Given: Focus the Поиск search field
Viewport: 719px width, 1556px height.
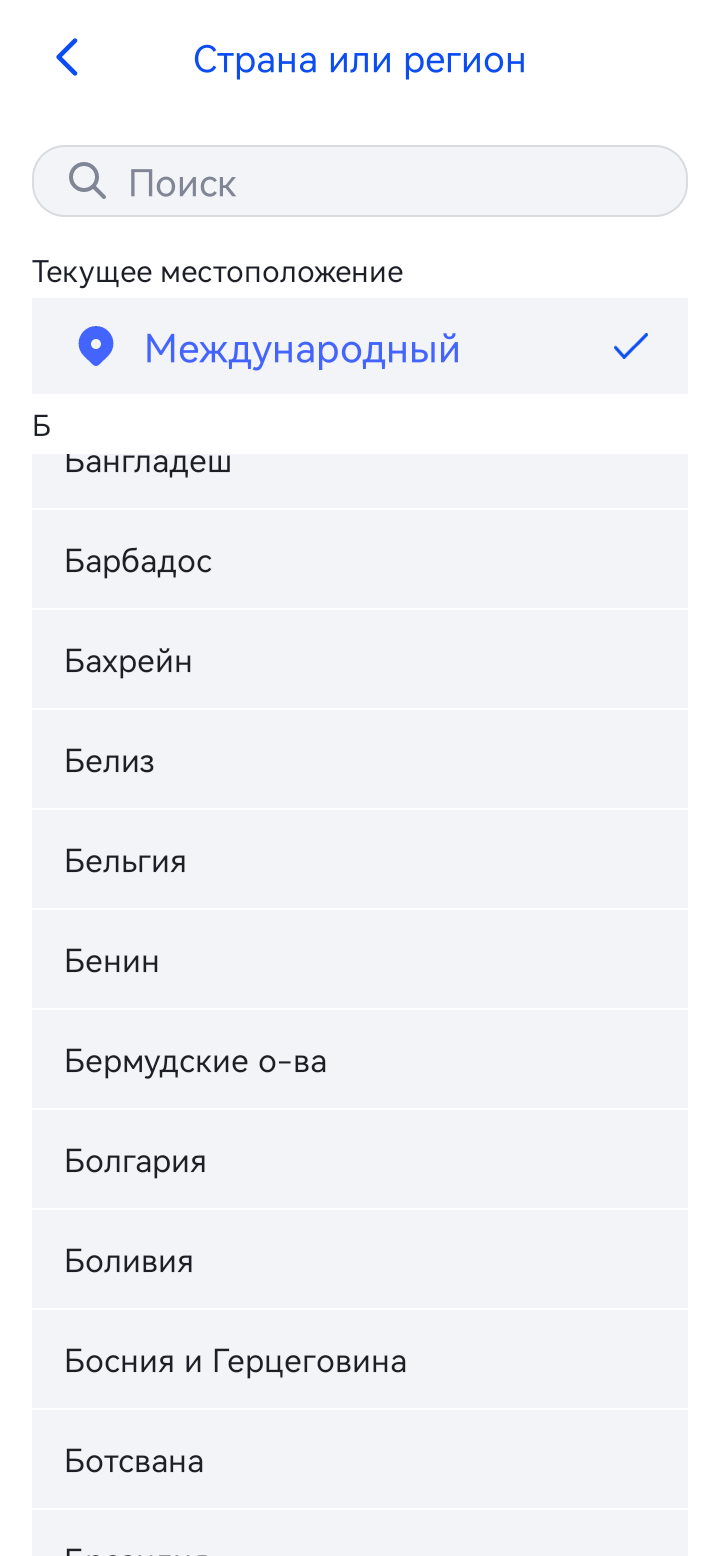Looking at the screenshot, I should click(x=360, y=181).
